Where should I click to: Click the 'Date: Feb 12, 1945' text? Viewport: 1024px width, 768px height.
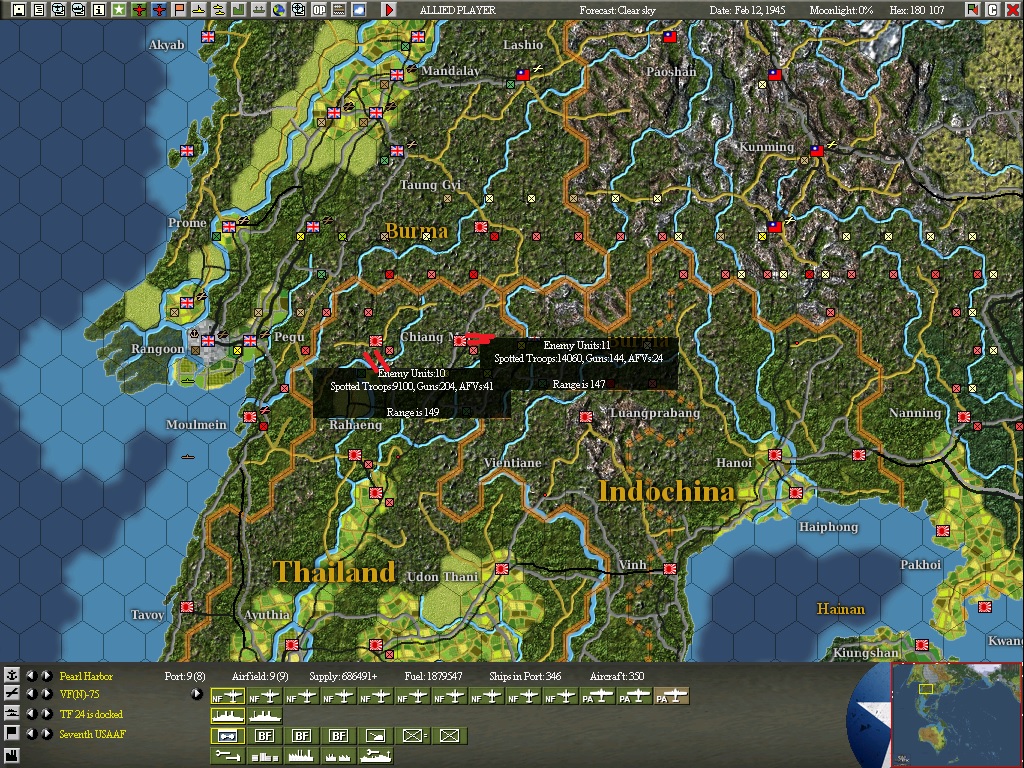click(747, 10)
